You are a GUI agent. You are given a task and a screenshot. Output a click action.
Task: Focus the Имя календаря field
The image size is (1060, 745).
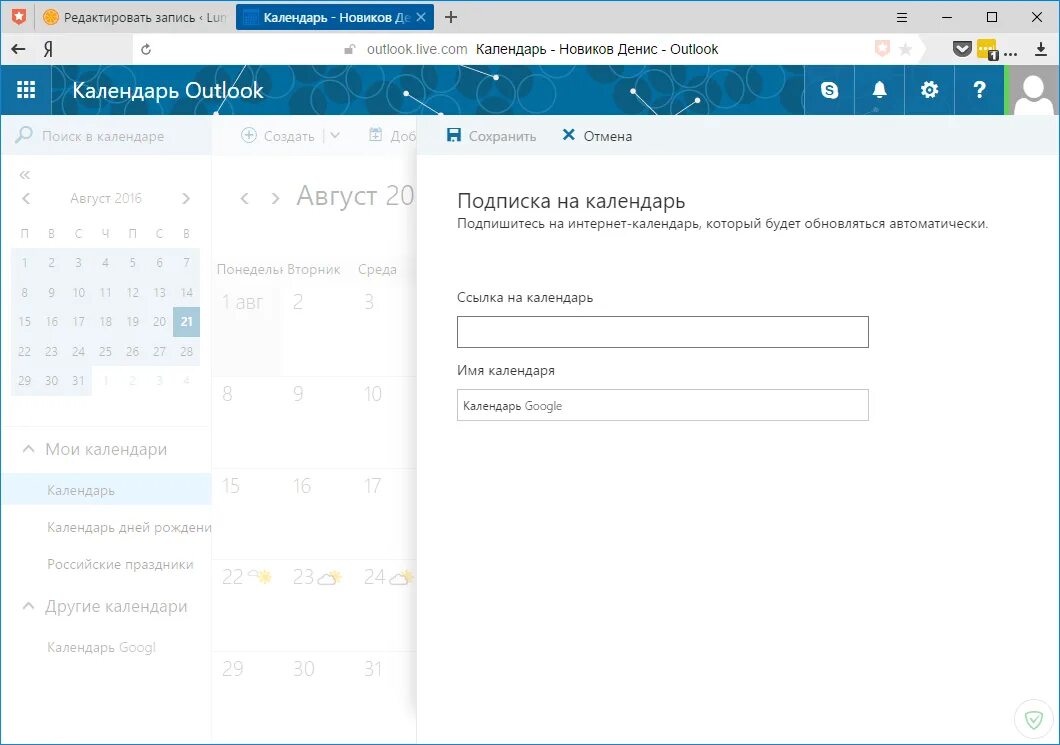coord(662,405)
